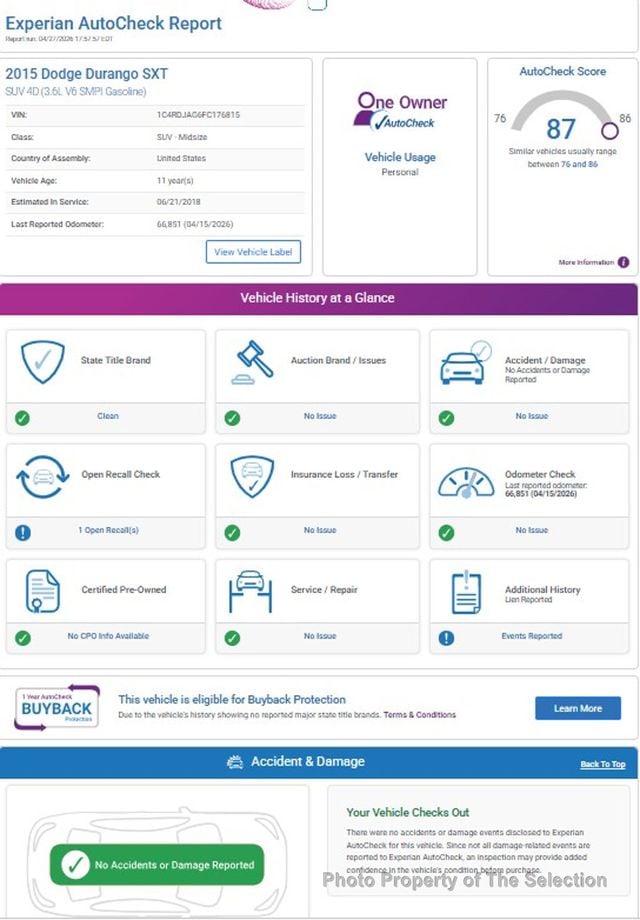Click the Vehicle Usage heading
This screenshot has height=920, width=640.
click(x=400, y=157)
